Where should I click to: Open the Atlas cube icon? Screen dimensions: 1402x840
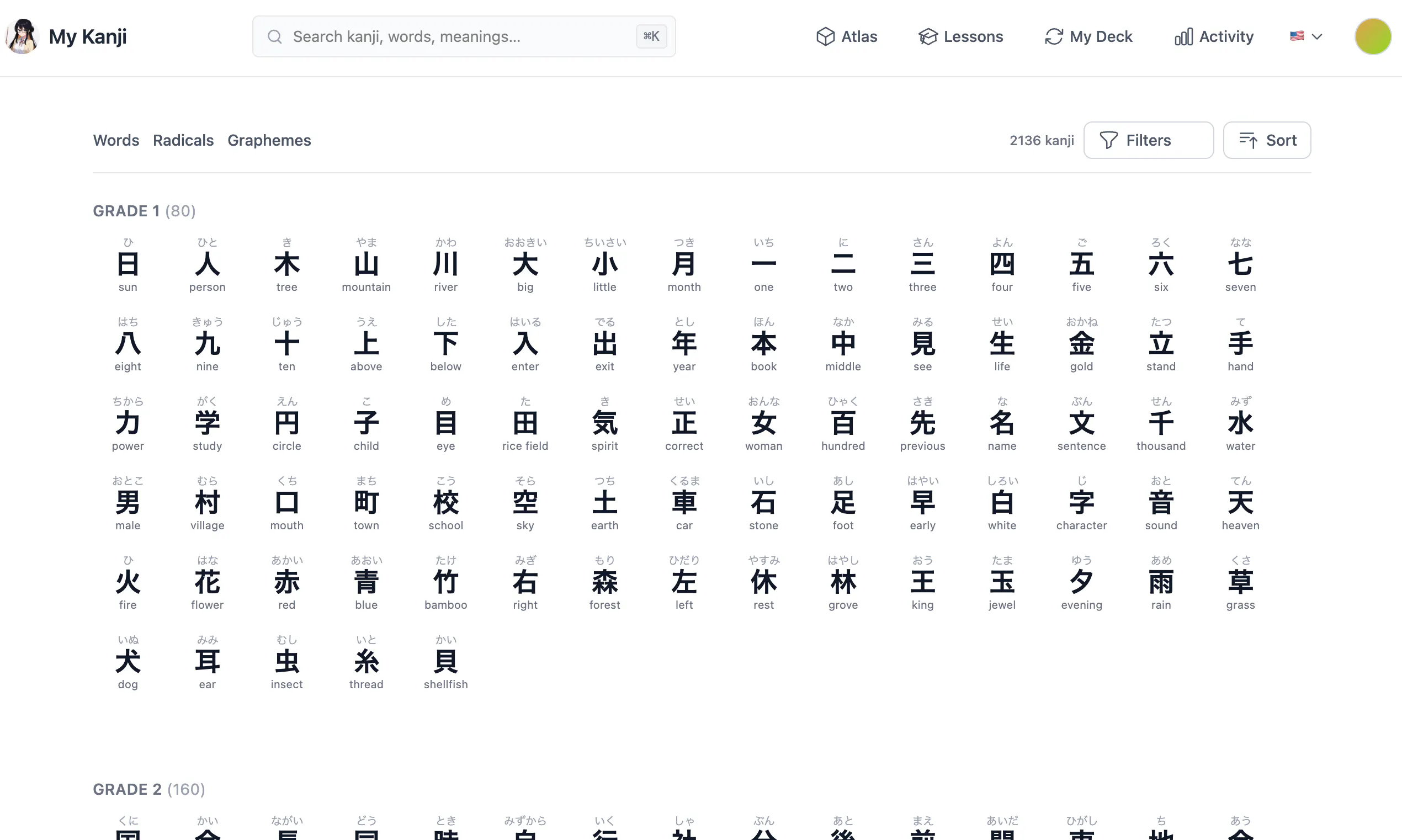point(825,37)
